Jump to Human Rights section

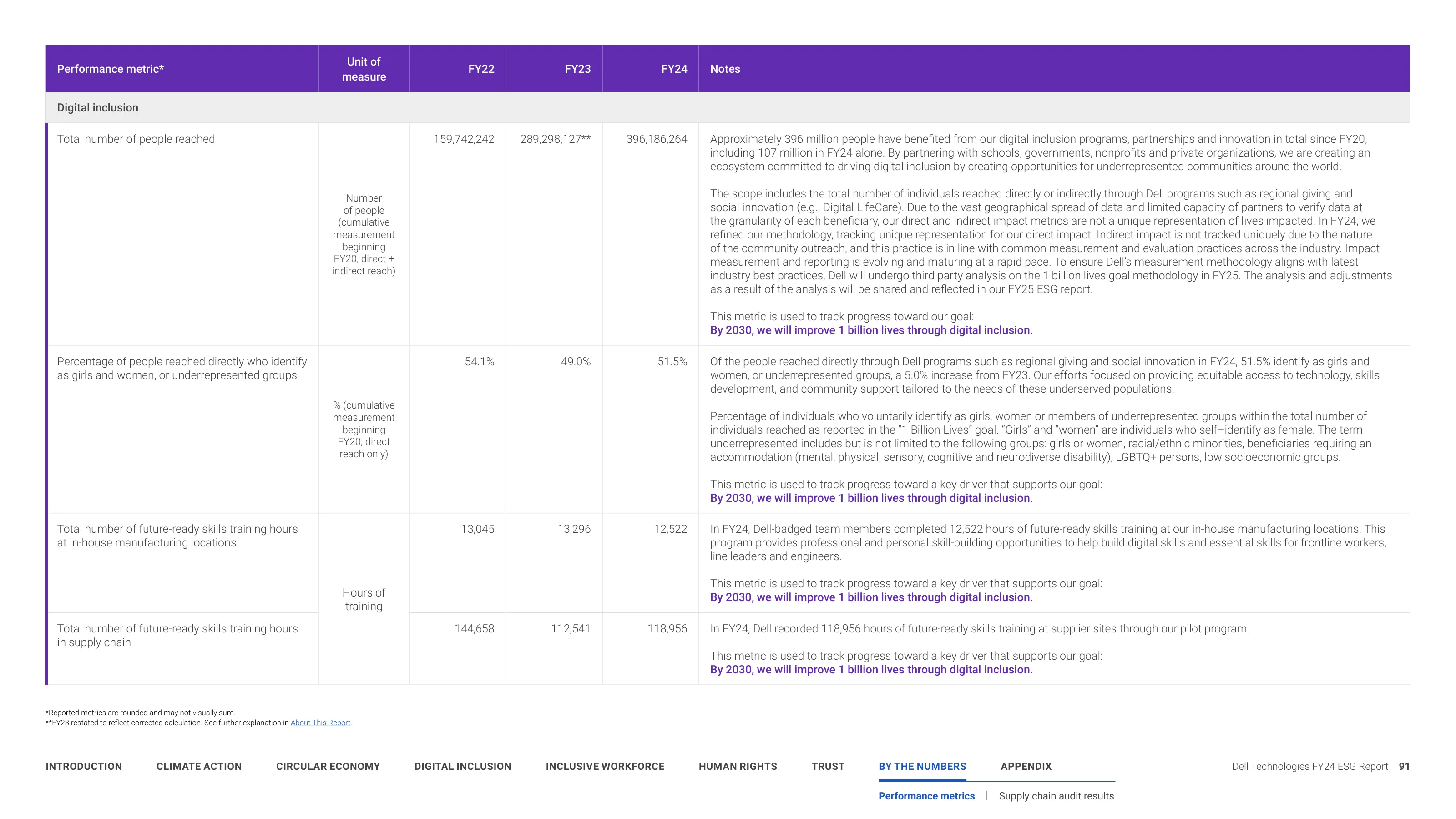click(738, 766)
